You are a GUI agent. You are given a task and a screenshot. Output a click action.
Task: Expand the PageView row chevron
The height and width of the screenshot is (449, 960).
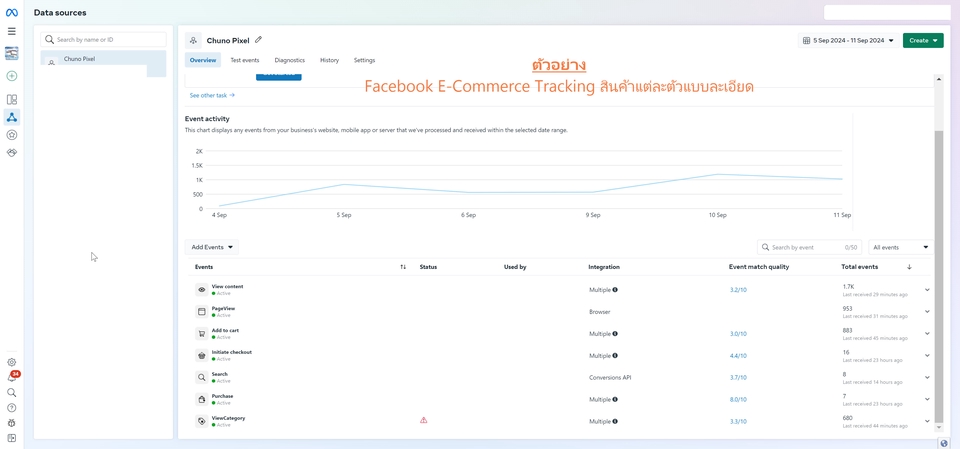pos(927,312)
